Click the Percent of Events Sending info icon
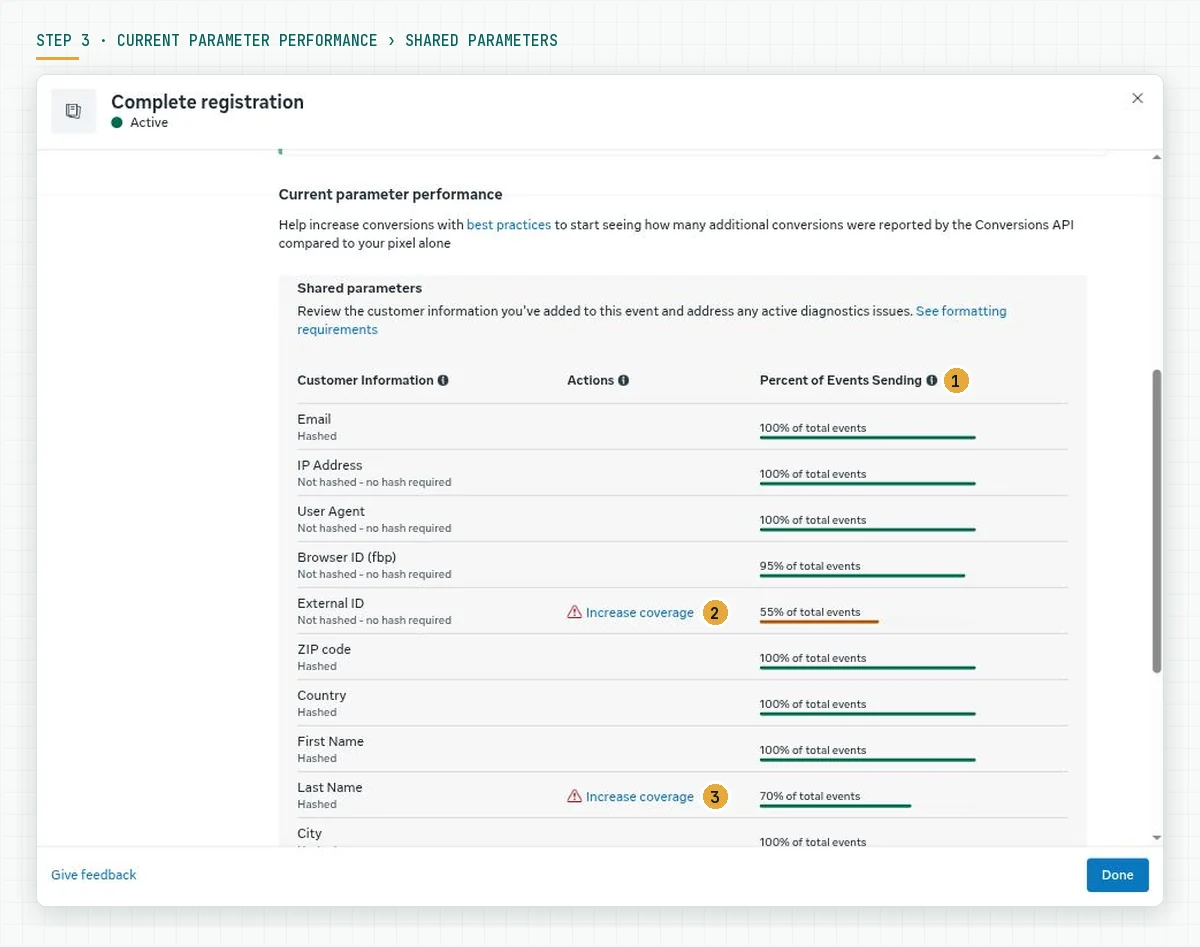The width and height of the screenshot is (1200, 947). click(x=931, y=381)
